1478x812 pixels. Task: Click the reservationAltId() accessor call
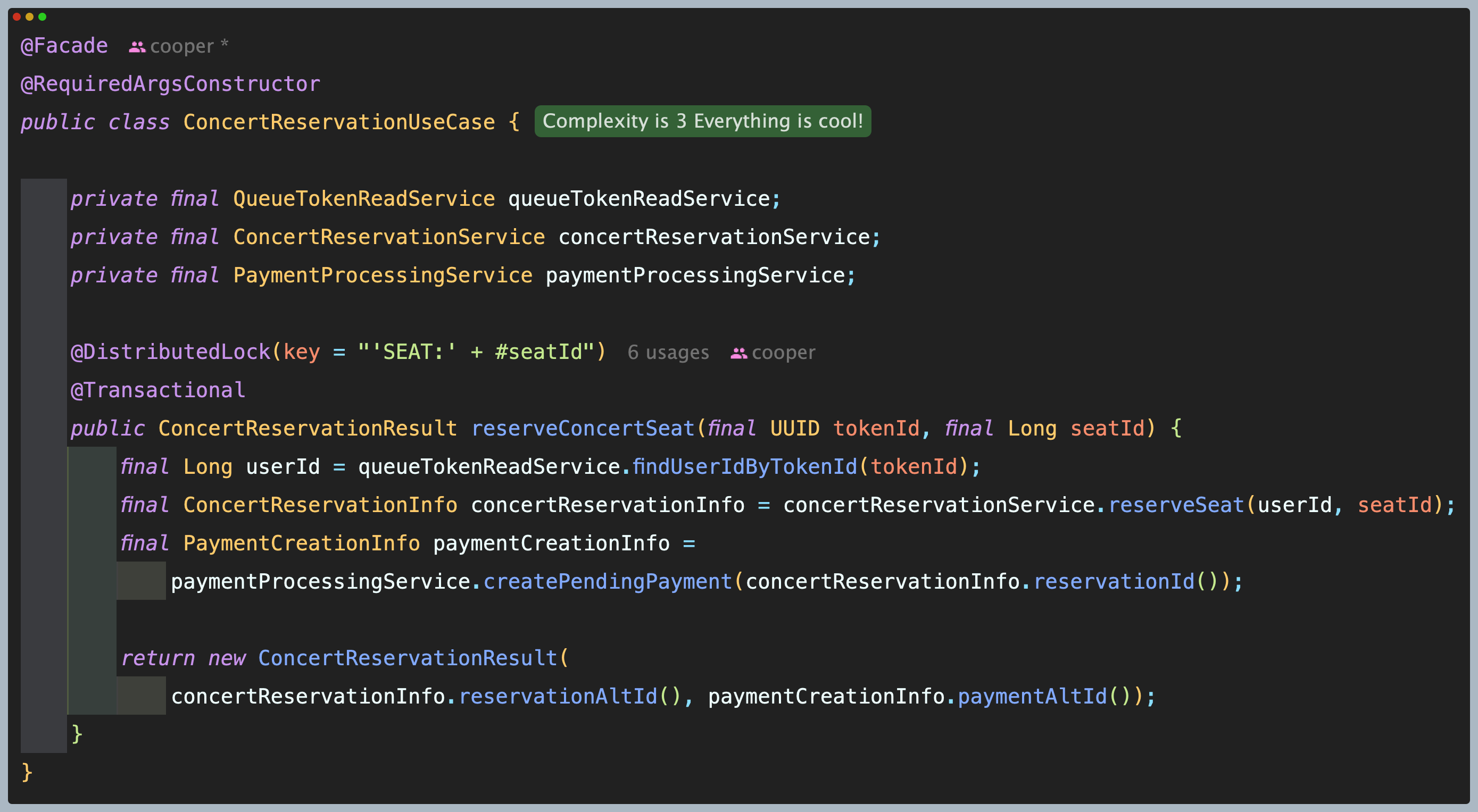coord(570,696)
